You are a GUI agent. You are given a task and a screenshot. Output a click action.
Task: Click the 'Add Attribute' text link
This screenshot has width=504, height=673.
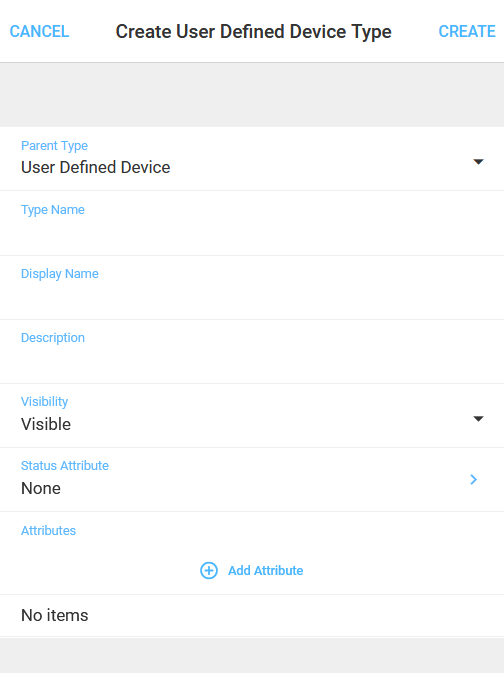pyautogui.click(x=265, y=570)
